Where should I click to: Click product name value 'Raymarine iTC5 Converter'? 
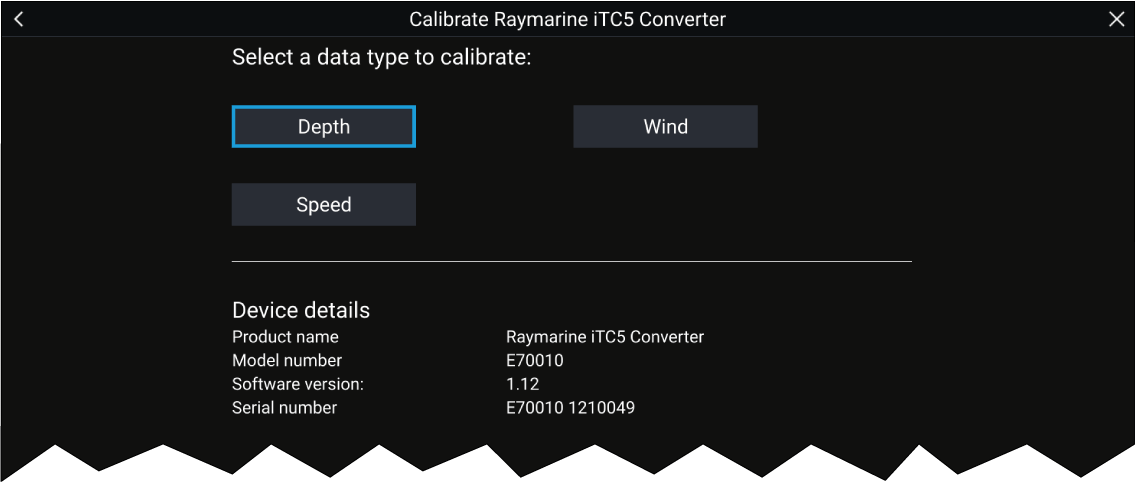pyautogui.click(x=605, y=337)
